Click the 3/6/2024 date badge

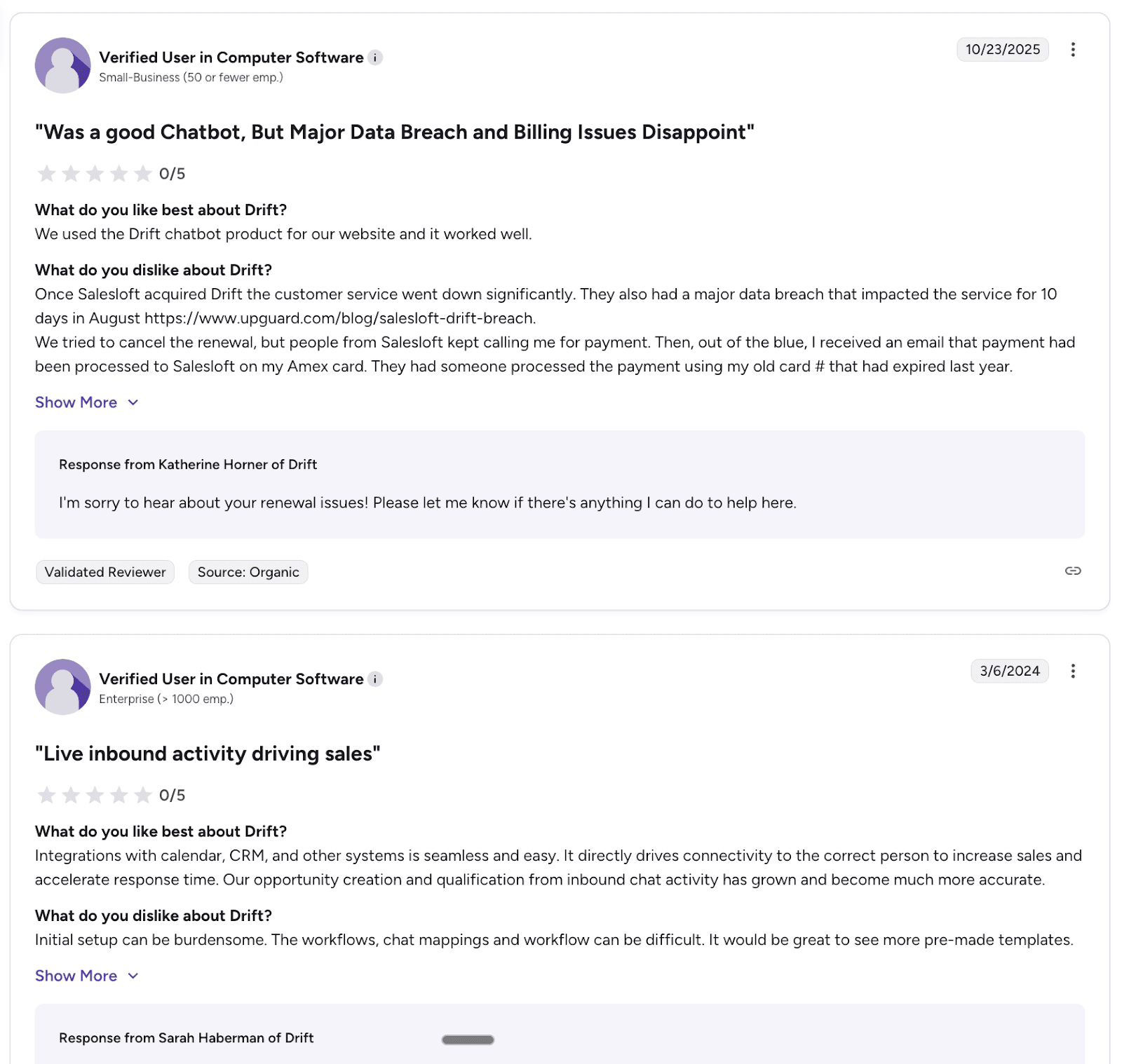point(1009,671)
